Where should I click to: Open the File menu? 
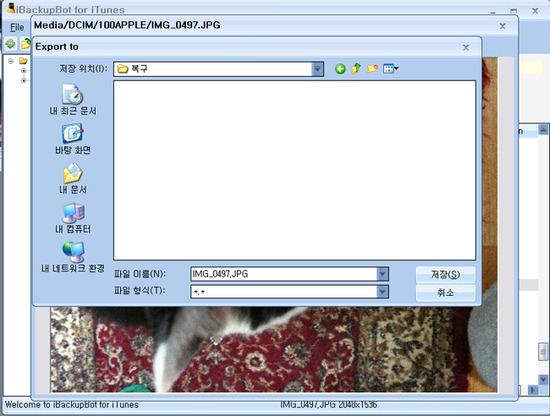(x=17, y=27)
